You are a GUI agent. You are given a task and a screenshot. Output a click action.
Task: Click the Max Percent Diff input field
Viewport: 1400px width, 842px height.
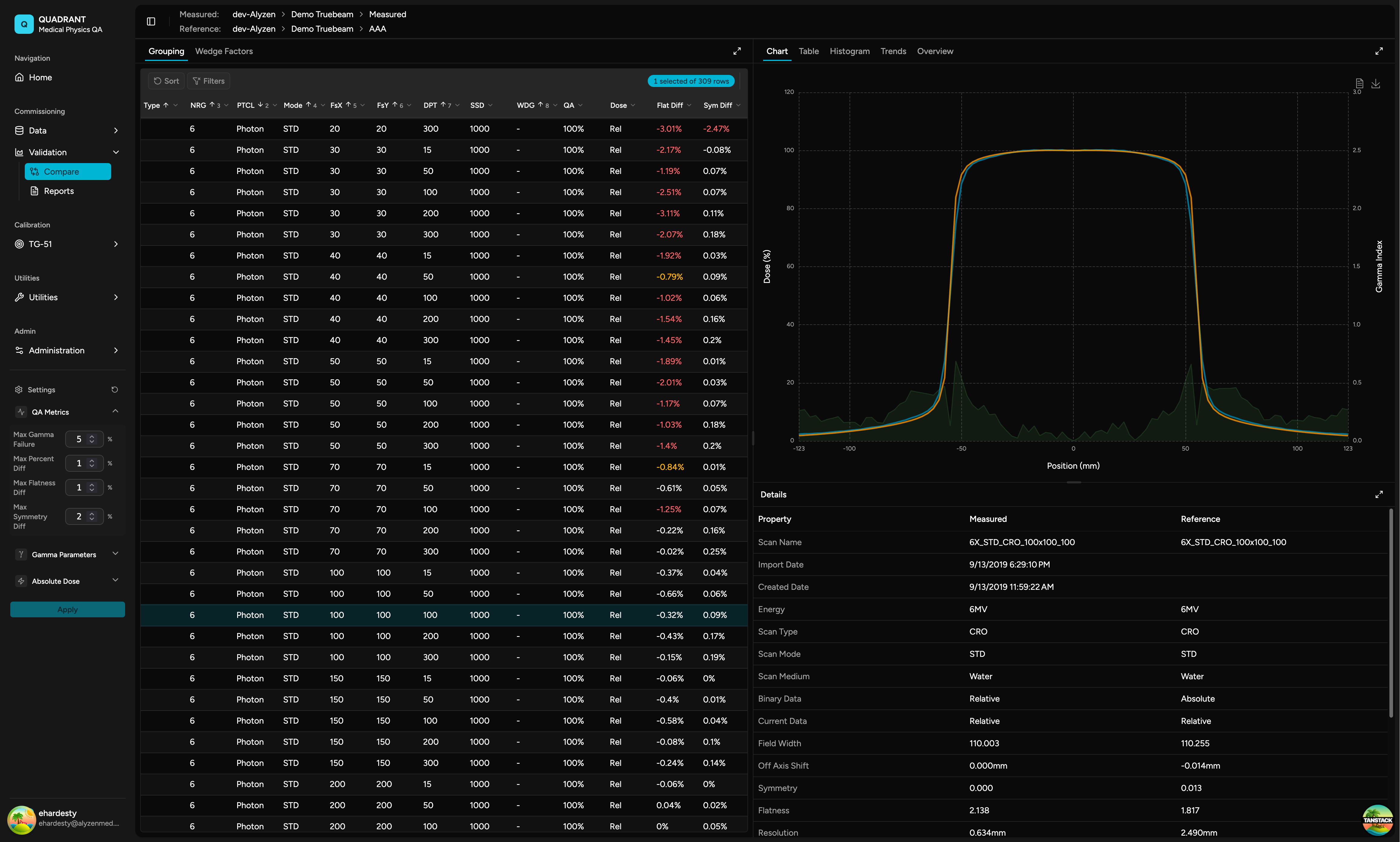pos(78,464)
